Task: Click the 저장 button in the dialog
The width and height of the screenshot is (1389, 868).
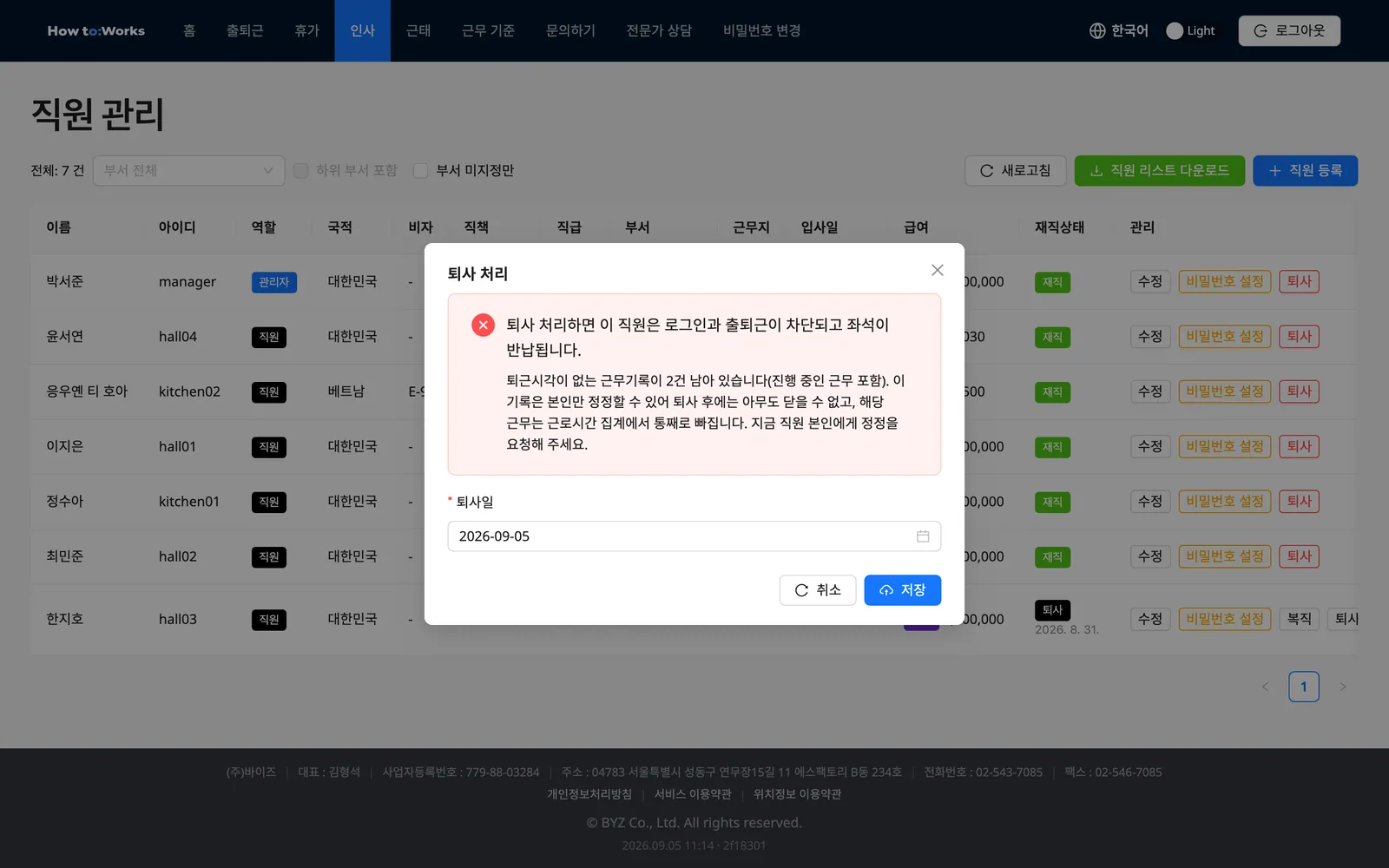Action: pyautogui.click(x=902, y=590)
